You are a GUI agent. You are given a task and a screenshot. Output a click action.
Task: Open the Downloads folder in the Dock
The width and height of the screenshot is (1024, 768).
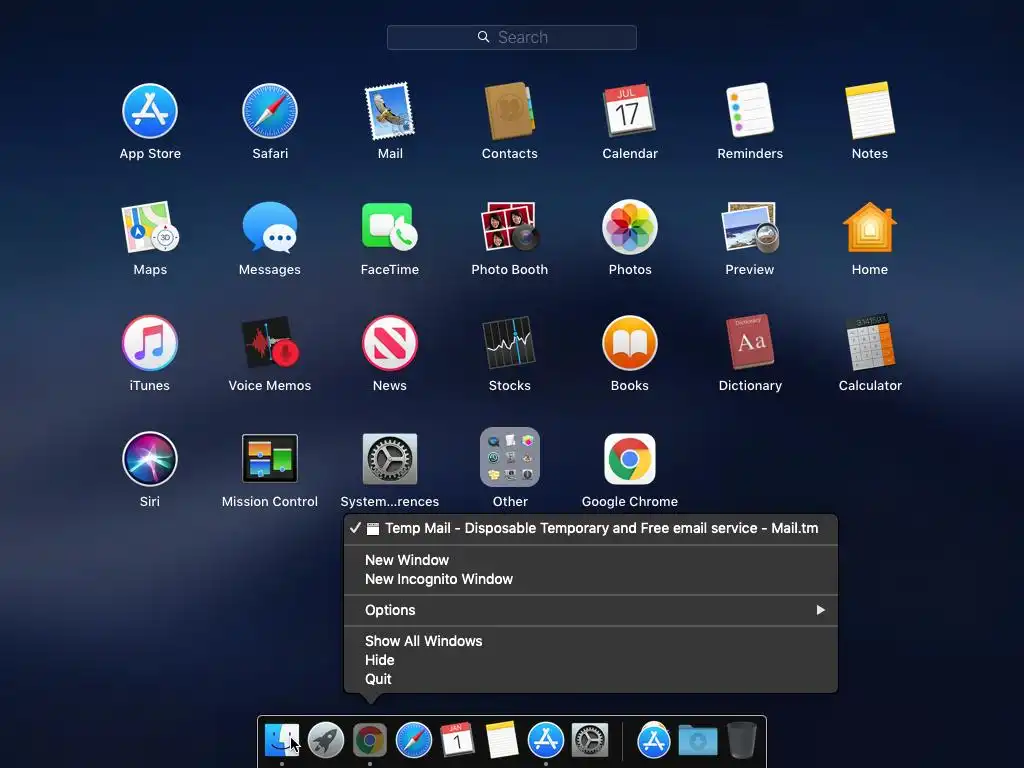click(x=697, y=741)
